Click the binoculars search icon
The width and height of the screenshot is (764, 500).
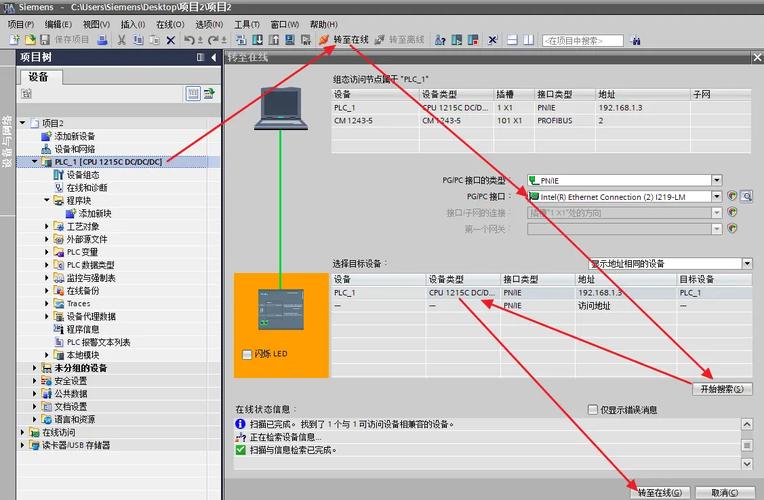click(x=635, y=40)
